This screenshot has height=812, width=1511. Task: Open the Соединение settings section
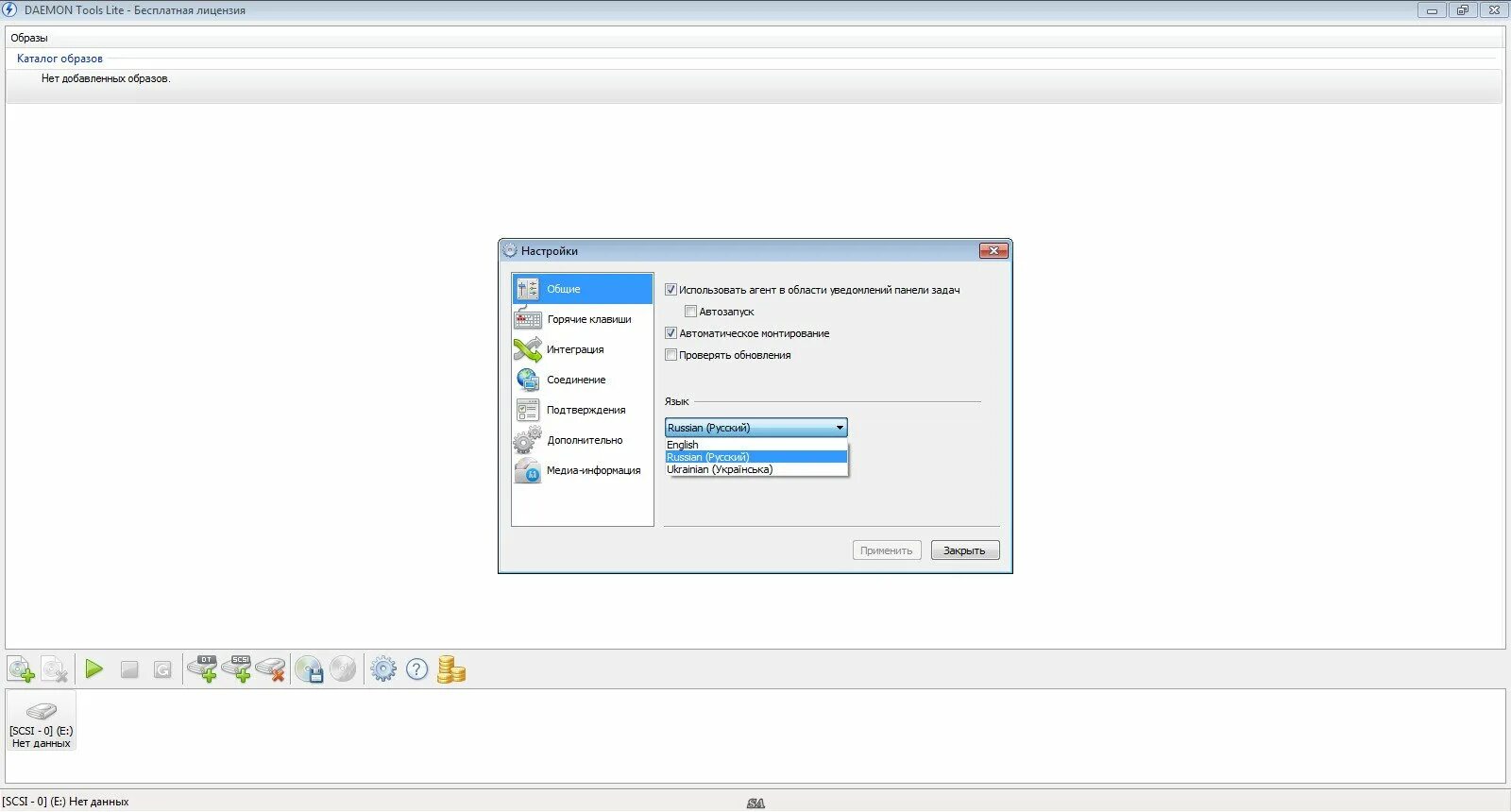tap(583, 380)
